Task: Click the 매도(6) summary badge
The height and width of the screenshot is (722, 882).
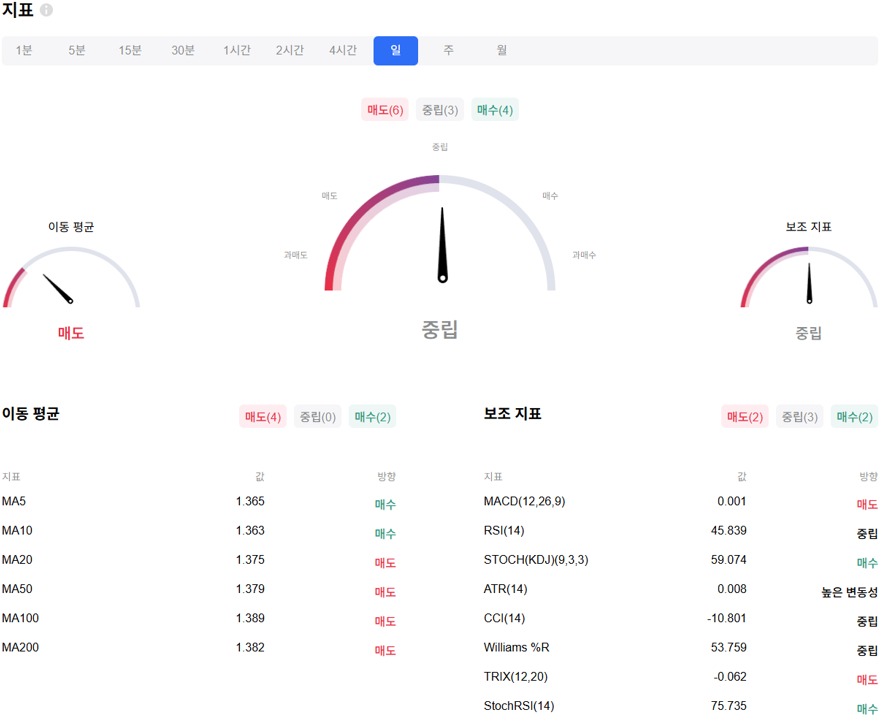Action: pos(385,110)
